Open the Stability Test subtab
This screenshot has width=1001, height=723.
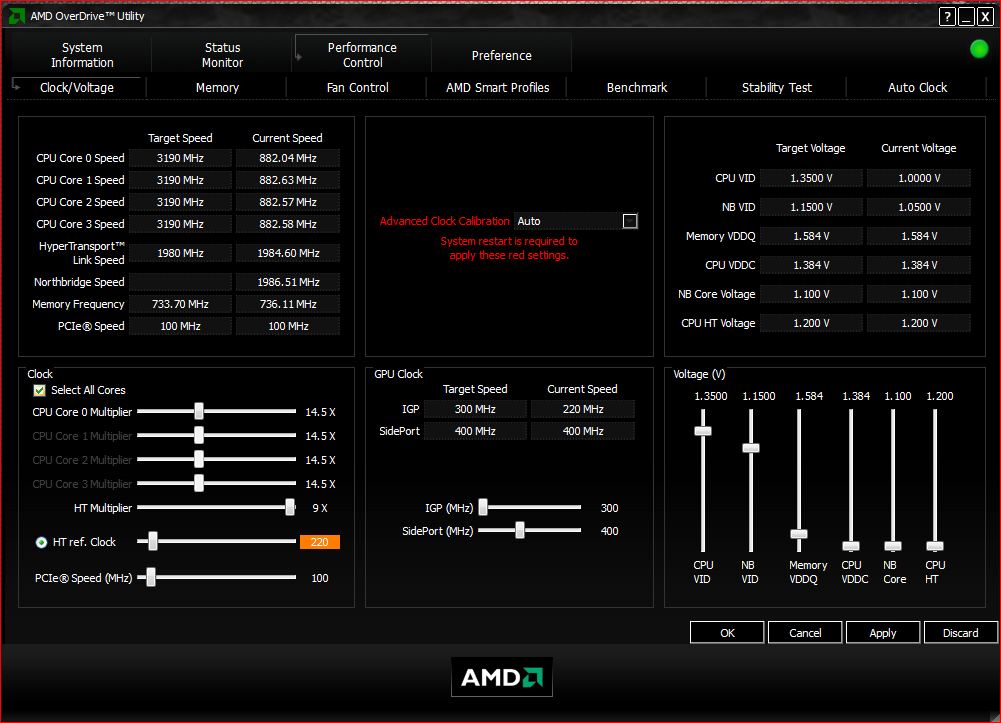776,87
